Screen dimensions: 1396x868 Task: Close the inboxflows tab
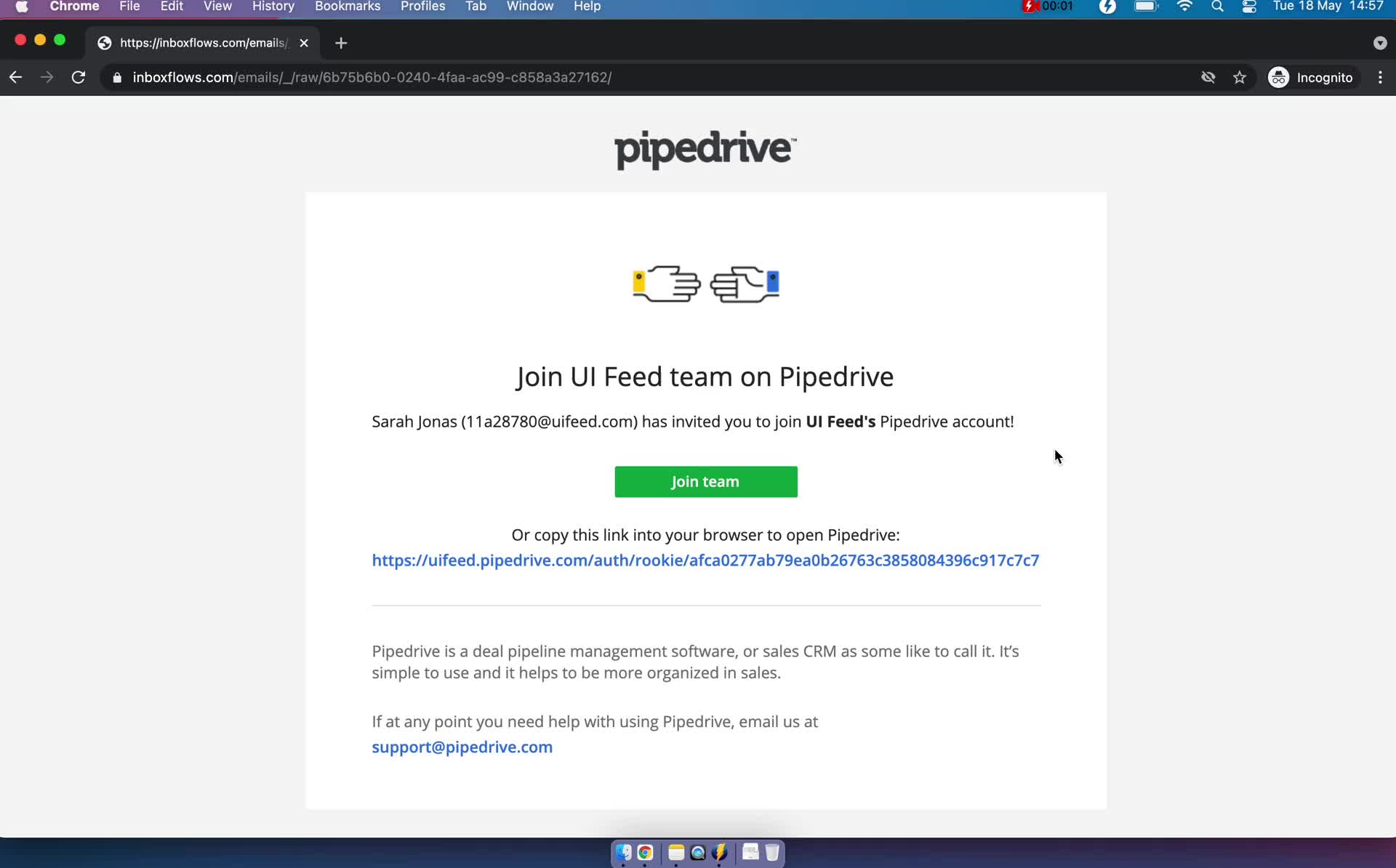[304, 43]
